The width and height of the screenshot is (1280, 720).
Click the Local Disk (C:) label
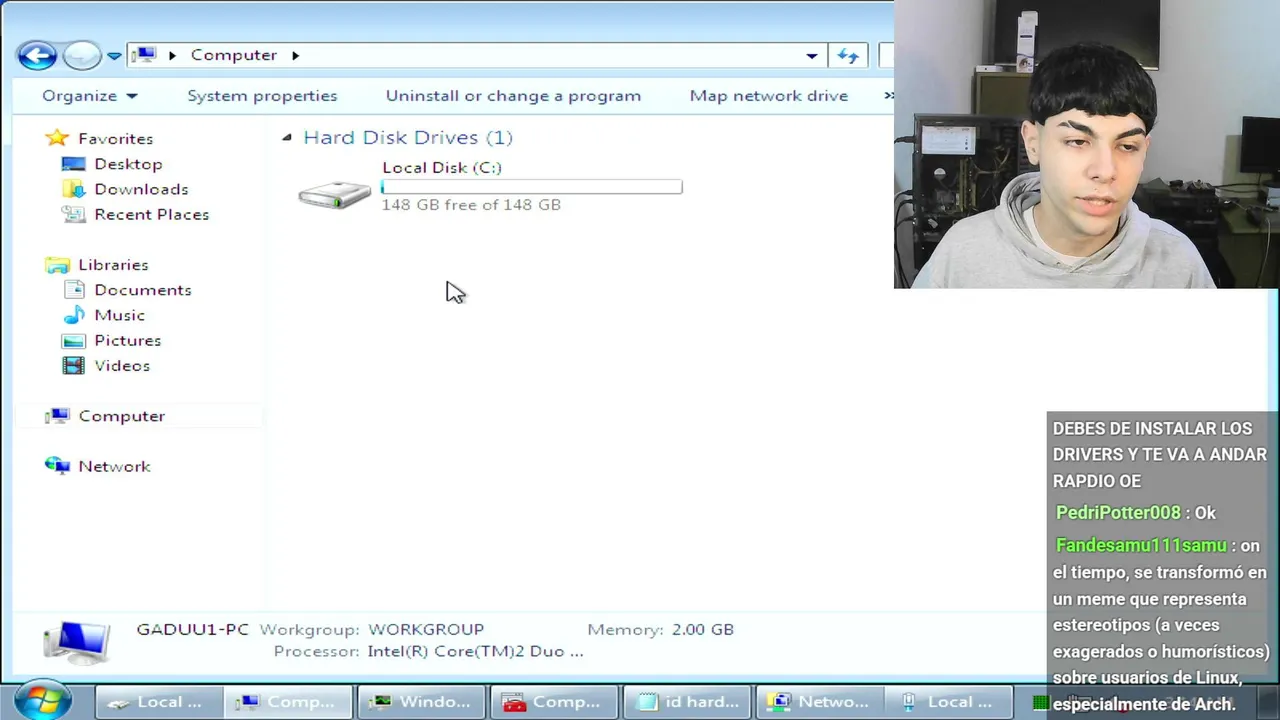tap(442, 167)
